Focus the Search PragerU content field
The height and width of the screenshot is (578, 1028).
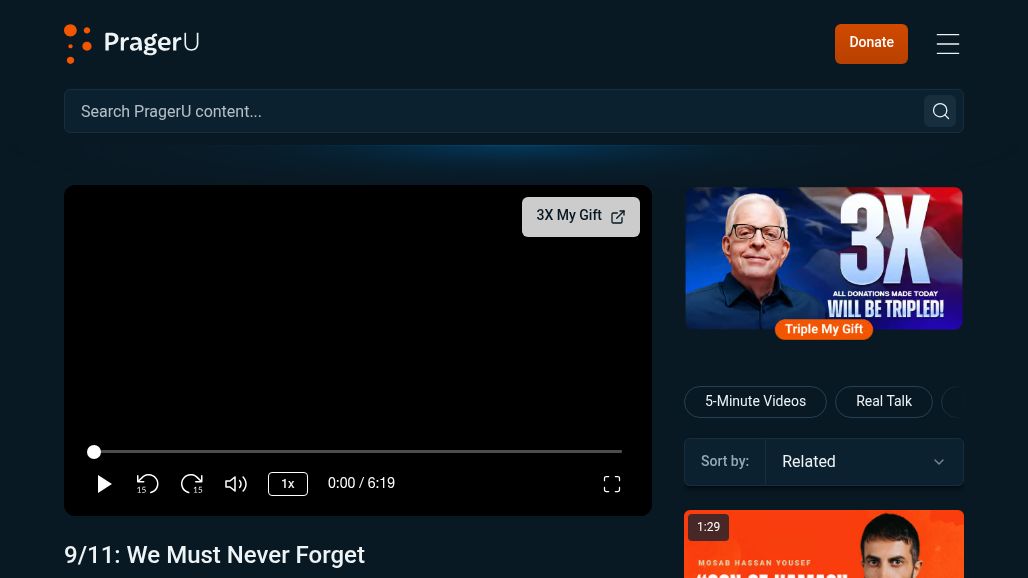click(x=490, y=111)
